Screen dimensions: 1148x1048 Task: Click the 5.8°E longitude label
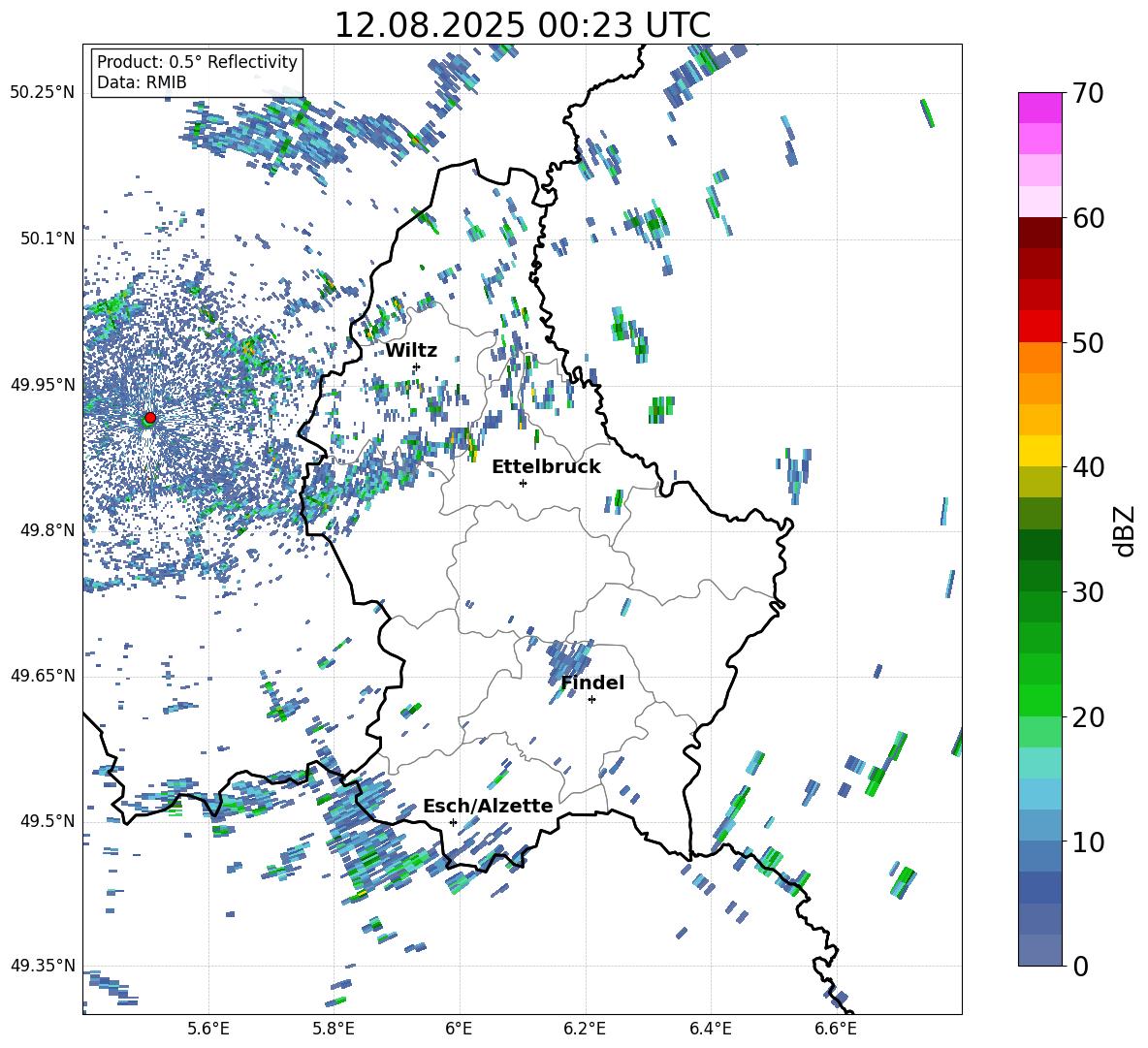[x=334, y=1029]
